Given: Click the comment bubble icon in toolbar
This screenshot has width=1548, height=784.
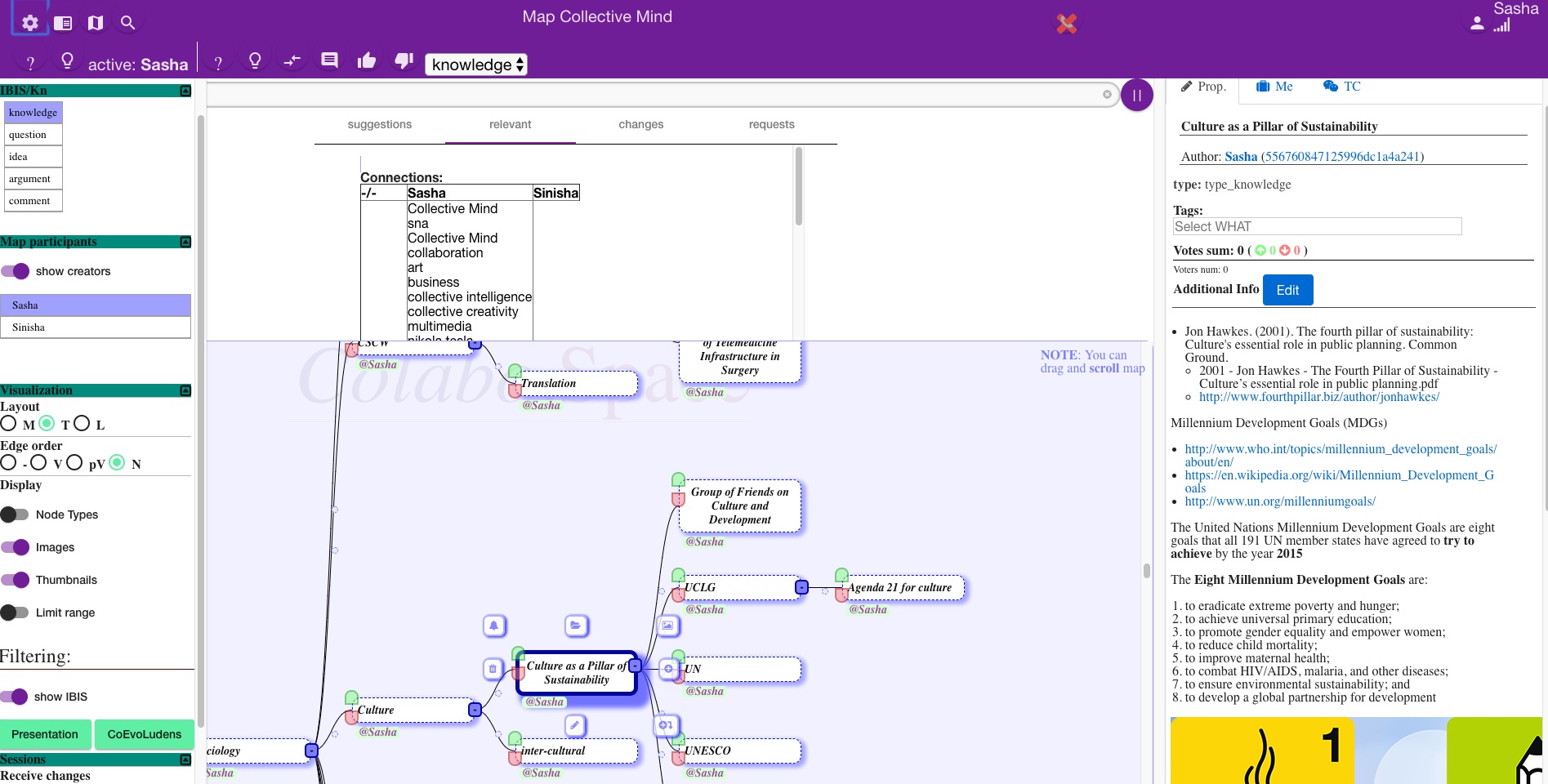Looking at the screenshot, I should tap(329, 60).
